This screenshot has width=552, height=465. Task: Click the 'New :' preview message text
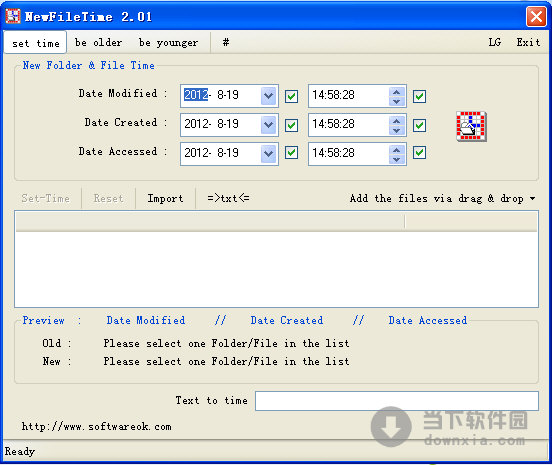pos(226,362)
